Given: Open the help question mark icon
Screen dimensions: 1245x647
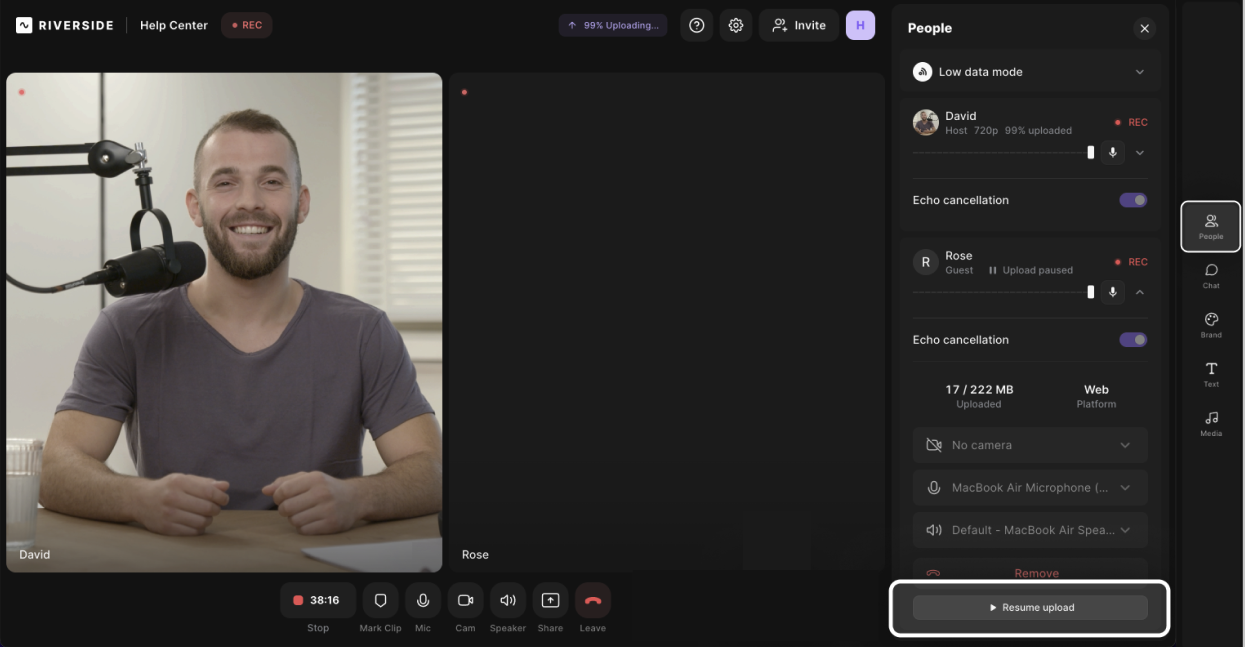Looking at the screenshot, I should [697, 25].
